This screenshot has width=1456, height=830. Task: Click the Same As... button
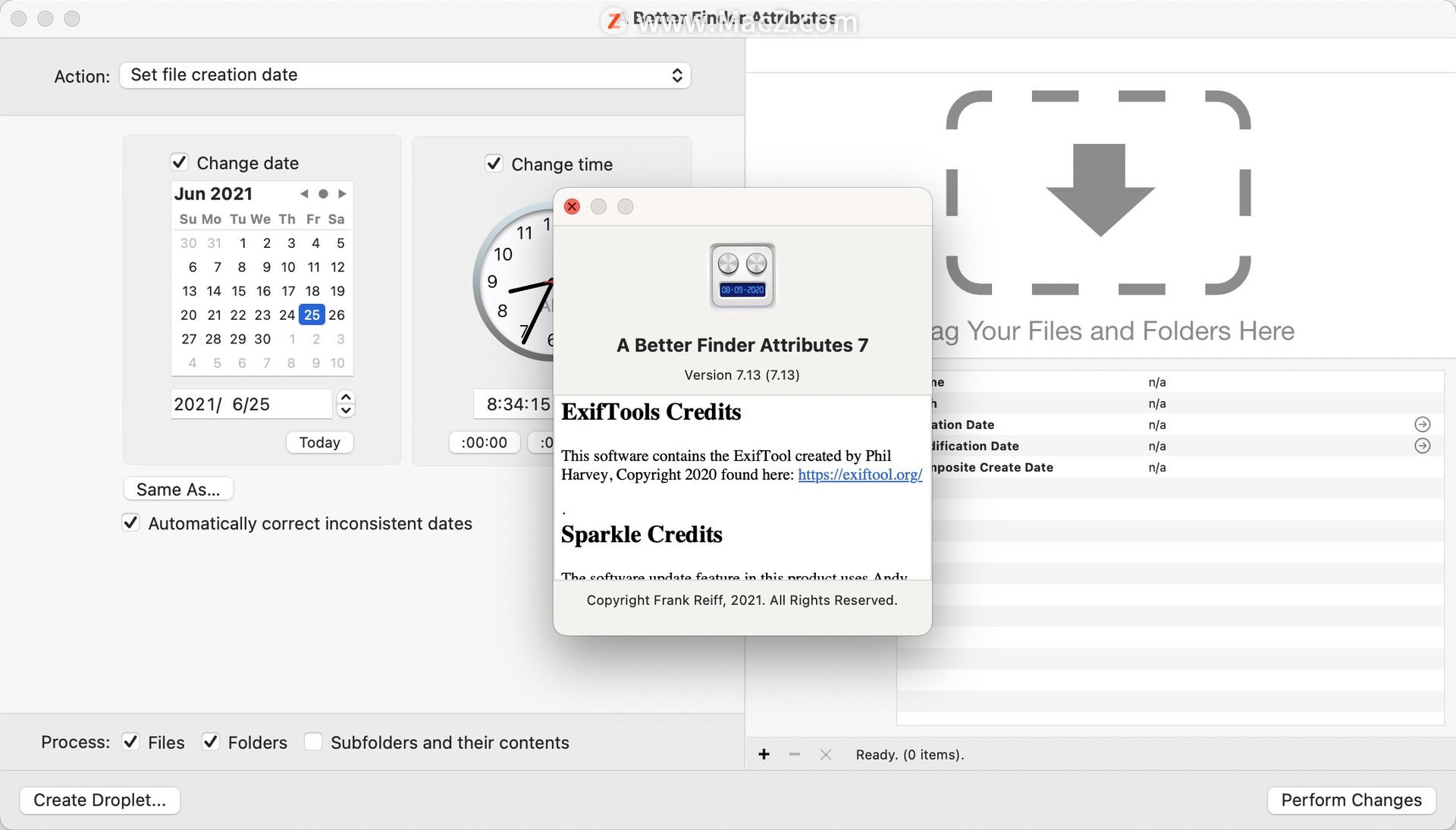178,490
